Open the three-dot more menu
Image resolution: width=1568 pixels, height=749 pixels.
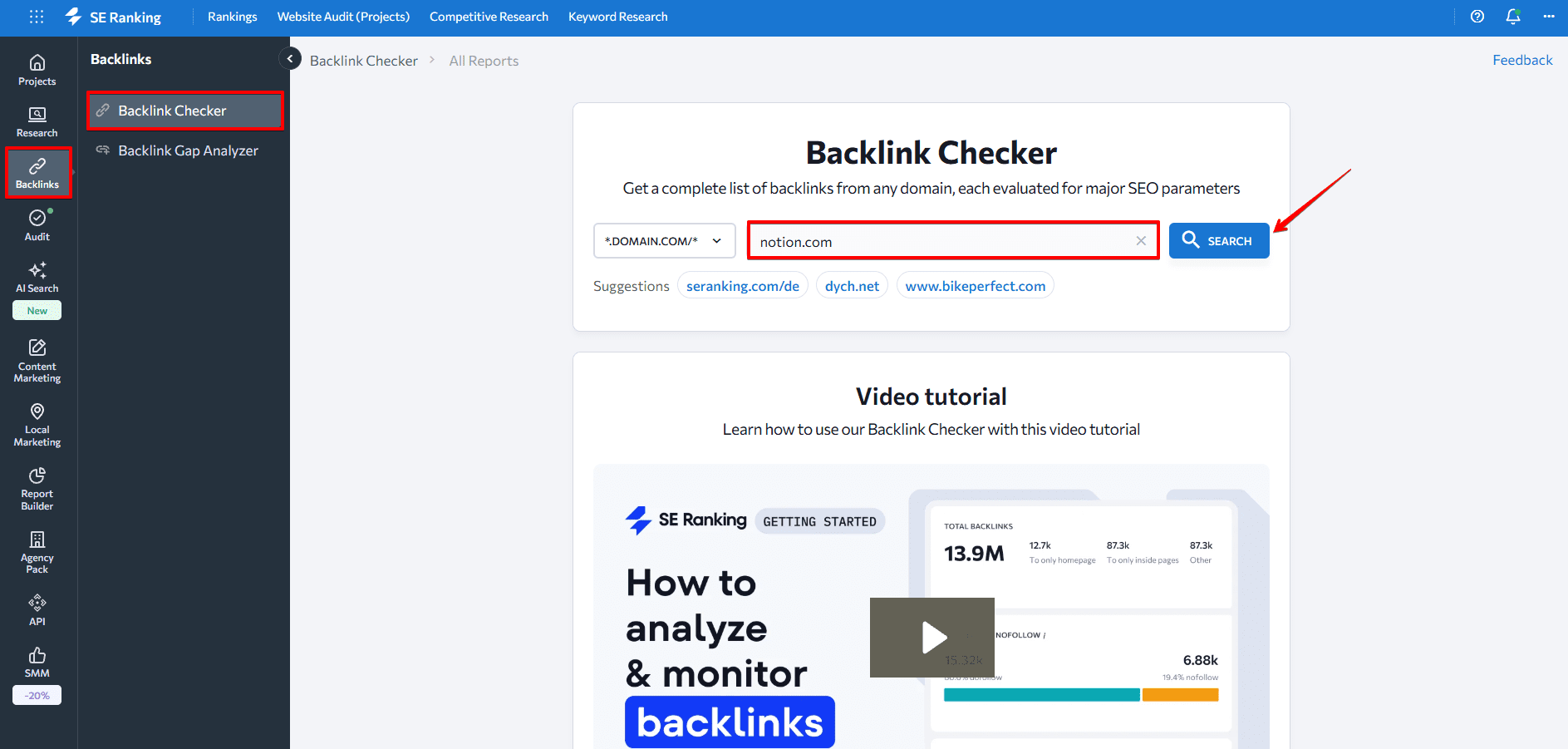pyautogui.click(x=1549, y=17)
